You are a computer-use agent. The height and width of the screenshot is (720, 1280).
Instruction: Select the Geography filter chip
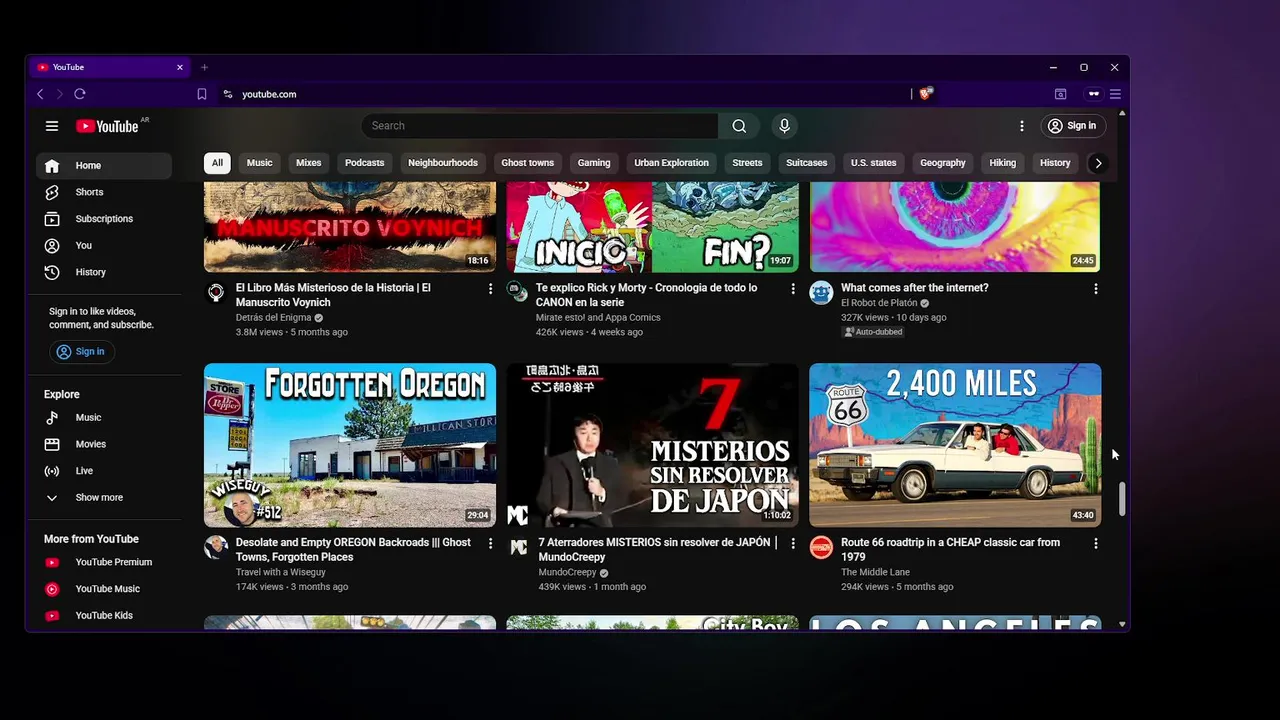coord(943,163)
